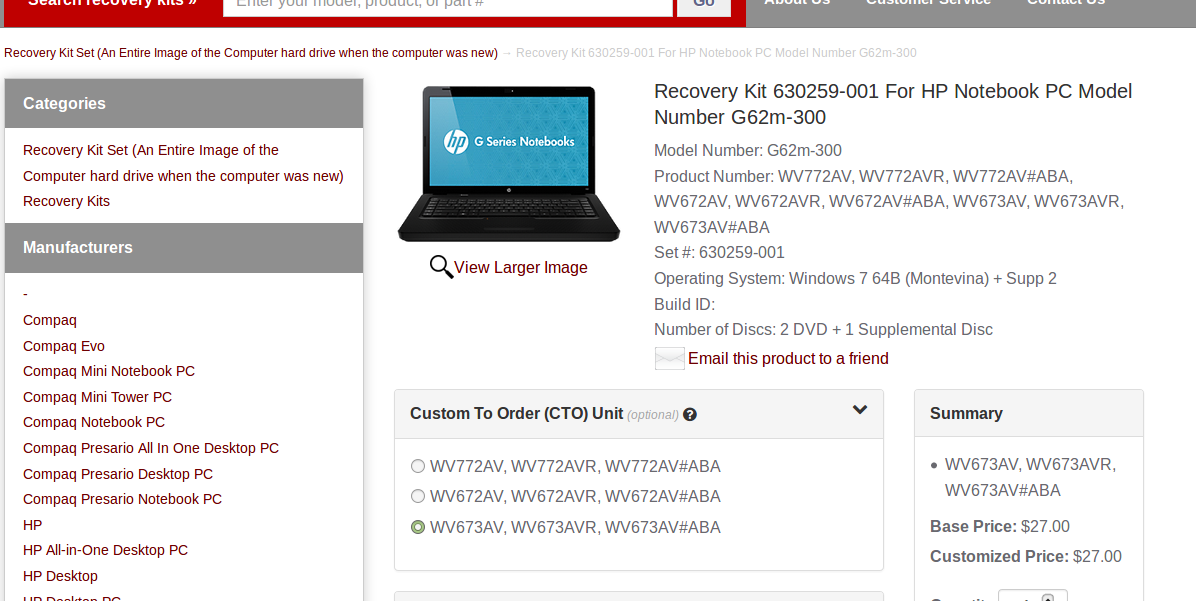The image size is (1196, 601).
Task: Open Compaq Presario Desktop PC link
Action: pos(117,474)
